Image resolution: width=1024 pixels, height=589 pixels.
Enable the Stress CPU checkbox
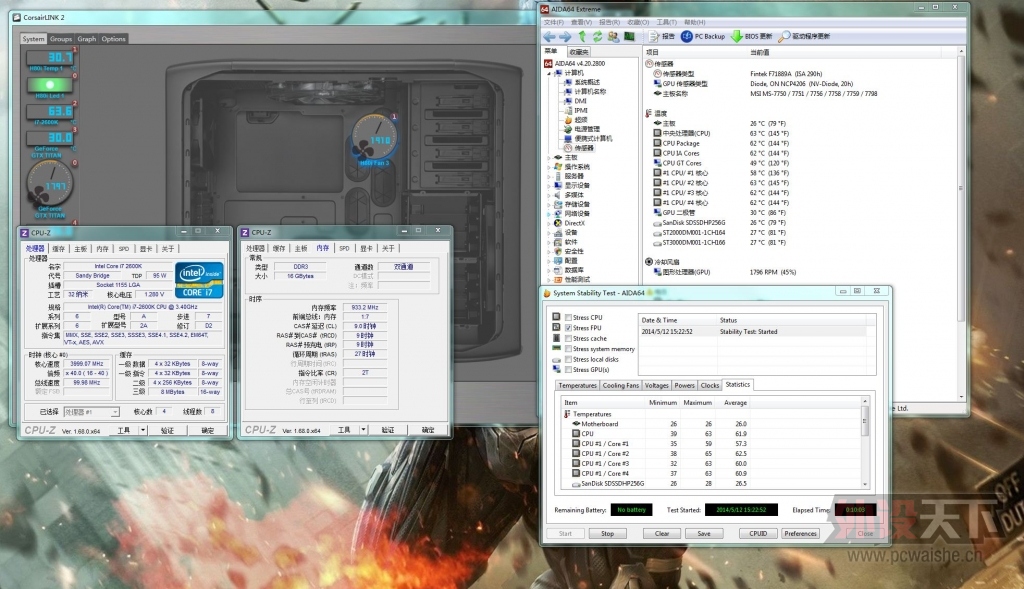coord(568,317)
